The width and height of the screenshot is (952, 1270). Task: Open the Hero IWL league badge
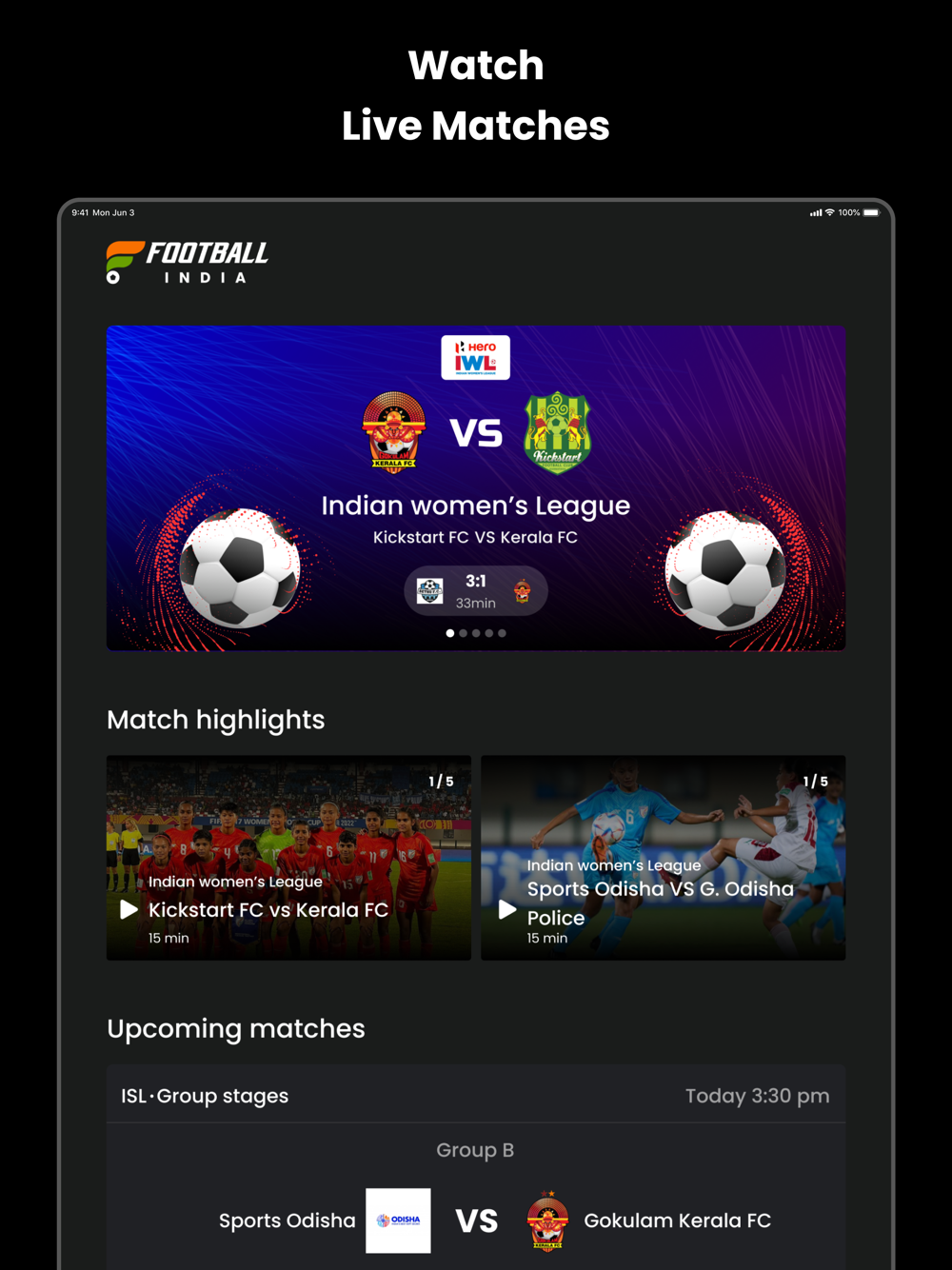click(x=475, y=357)
